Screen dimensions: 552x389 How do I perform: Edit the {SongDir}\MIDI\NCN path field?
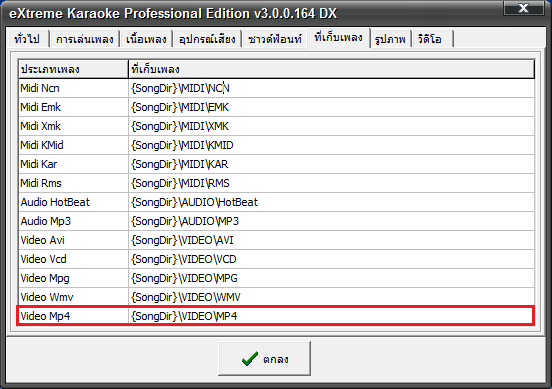pos(332,88)
